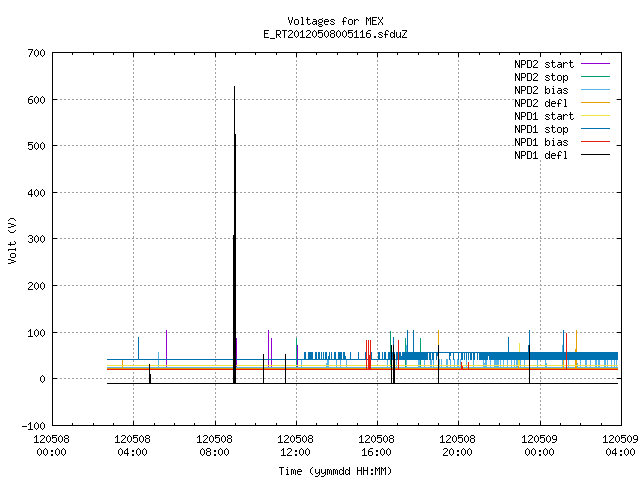Viewport: 640px width, 480px height.
Task: Click the 120508 00:00 x-axis label
Action: 51,446
